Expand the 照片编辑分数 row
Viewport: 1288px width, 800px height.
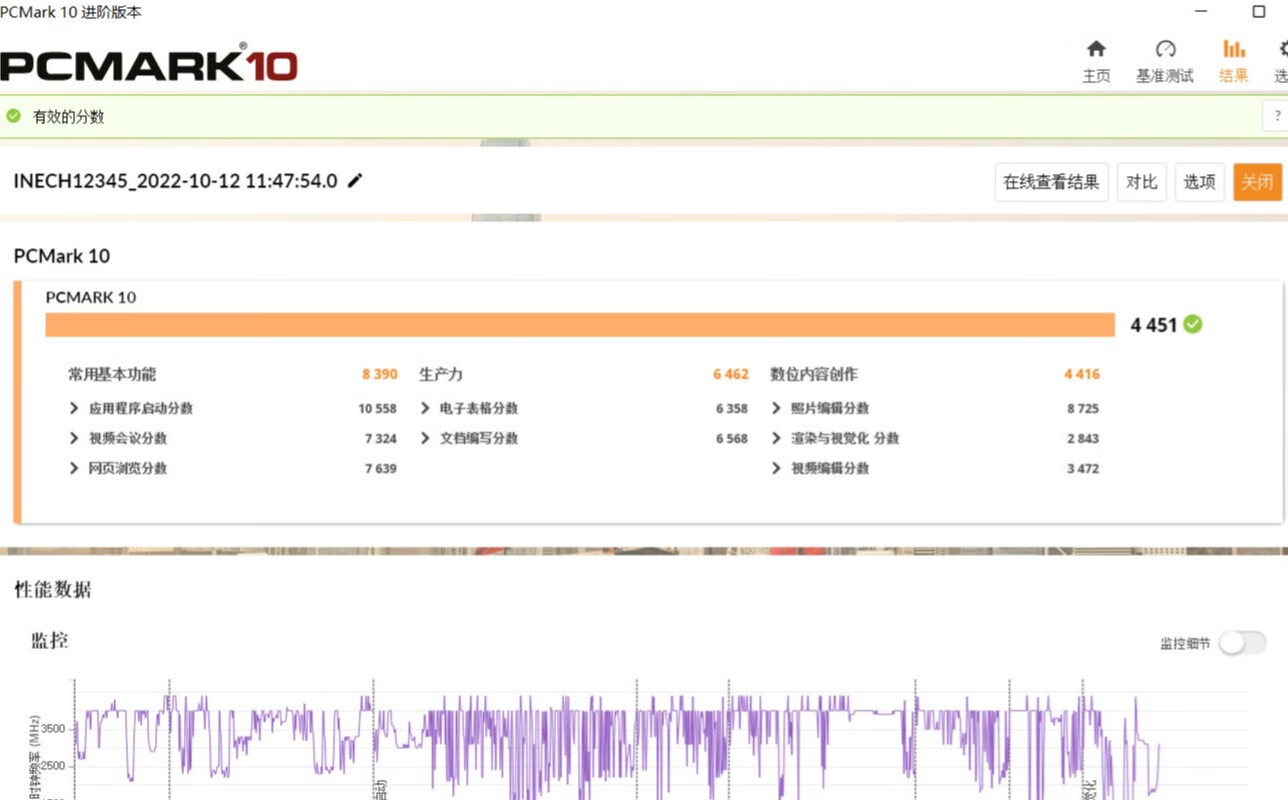pos(777,408)
